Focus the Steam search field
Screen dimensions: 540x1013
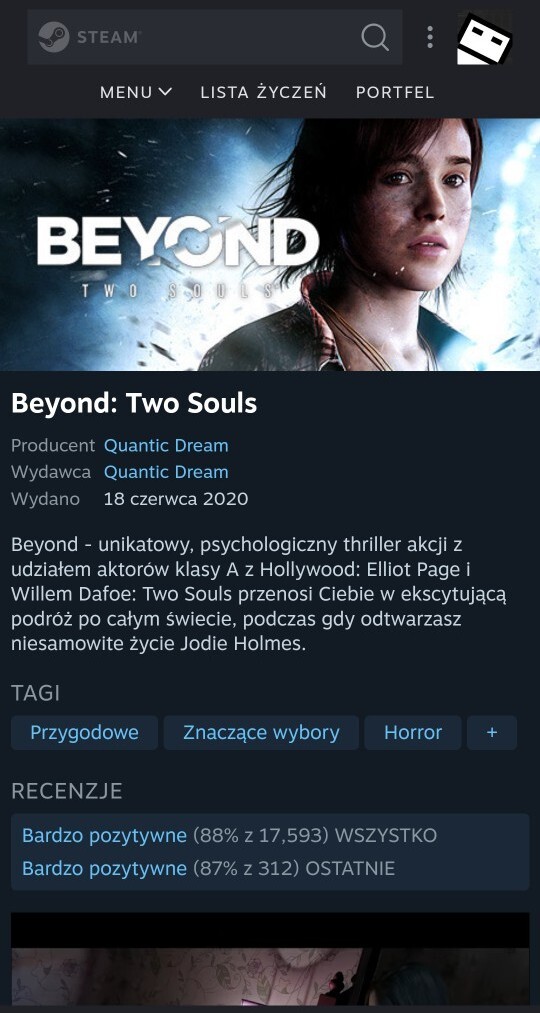pos(214,37)
